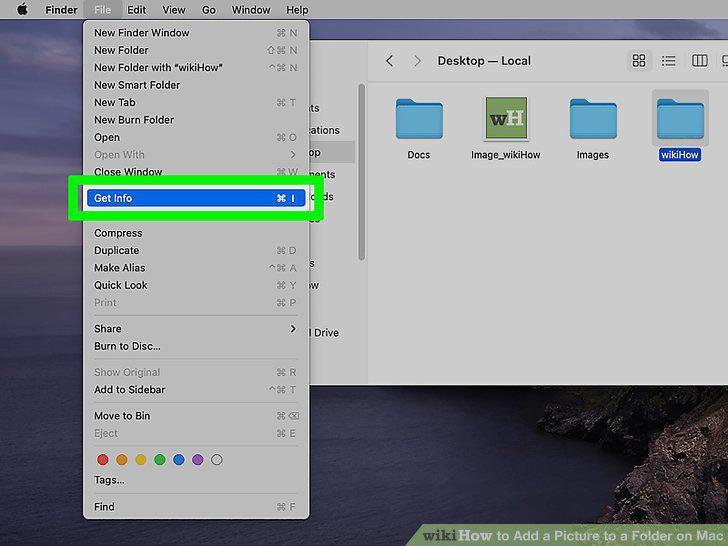Choose New Finder Window
The image size is (728, 546).
195,33
